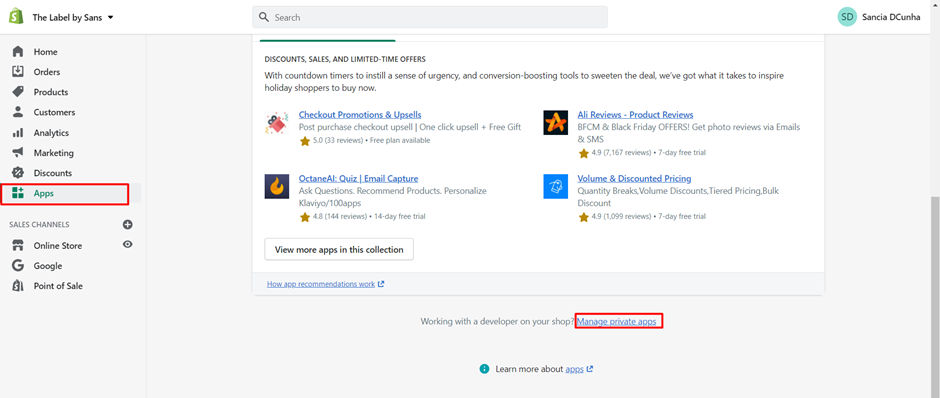
Task: Open Manage private apps link
Action: click(617, 322)
